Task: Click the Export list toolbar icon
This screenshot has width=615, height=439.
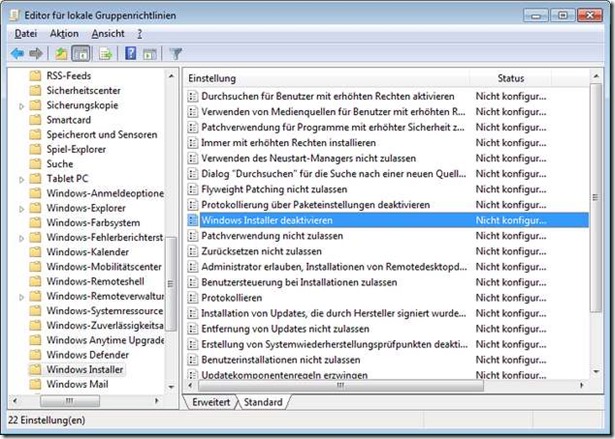Action: pos(106,53)
